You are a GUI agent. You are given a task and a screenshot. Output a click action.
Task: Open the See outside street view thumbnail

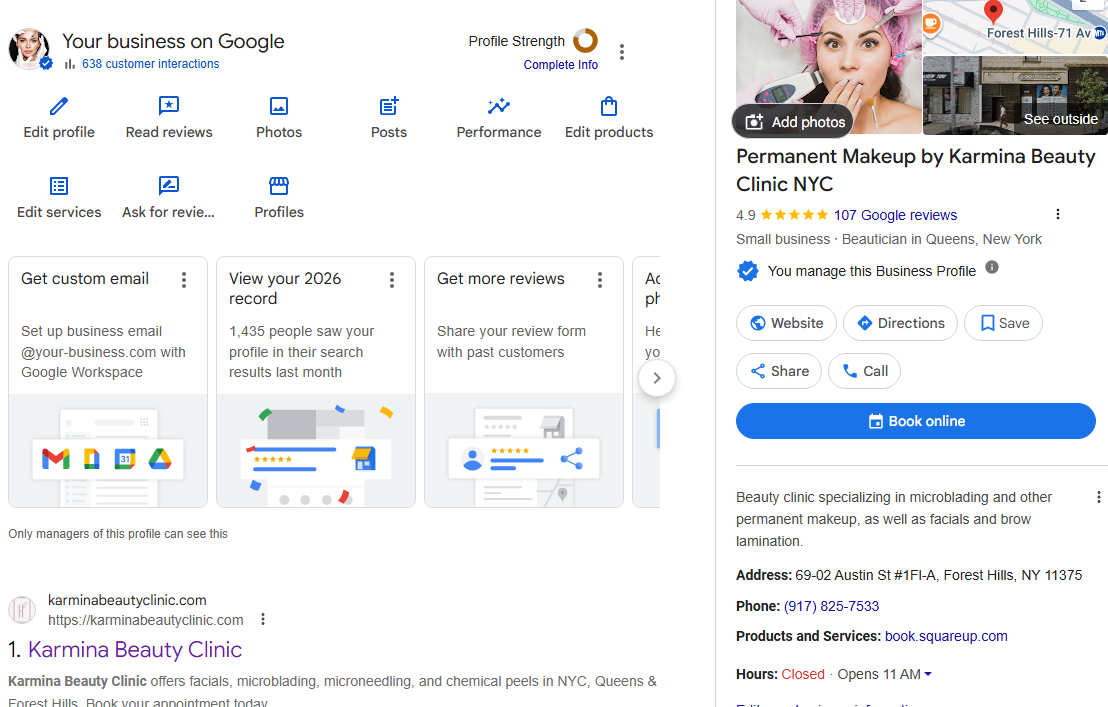pos(1014,95)
